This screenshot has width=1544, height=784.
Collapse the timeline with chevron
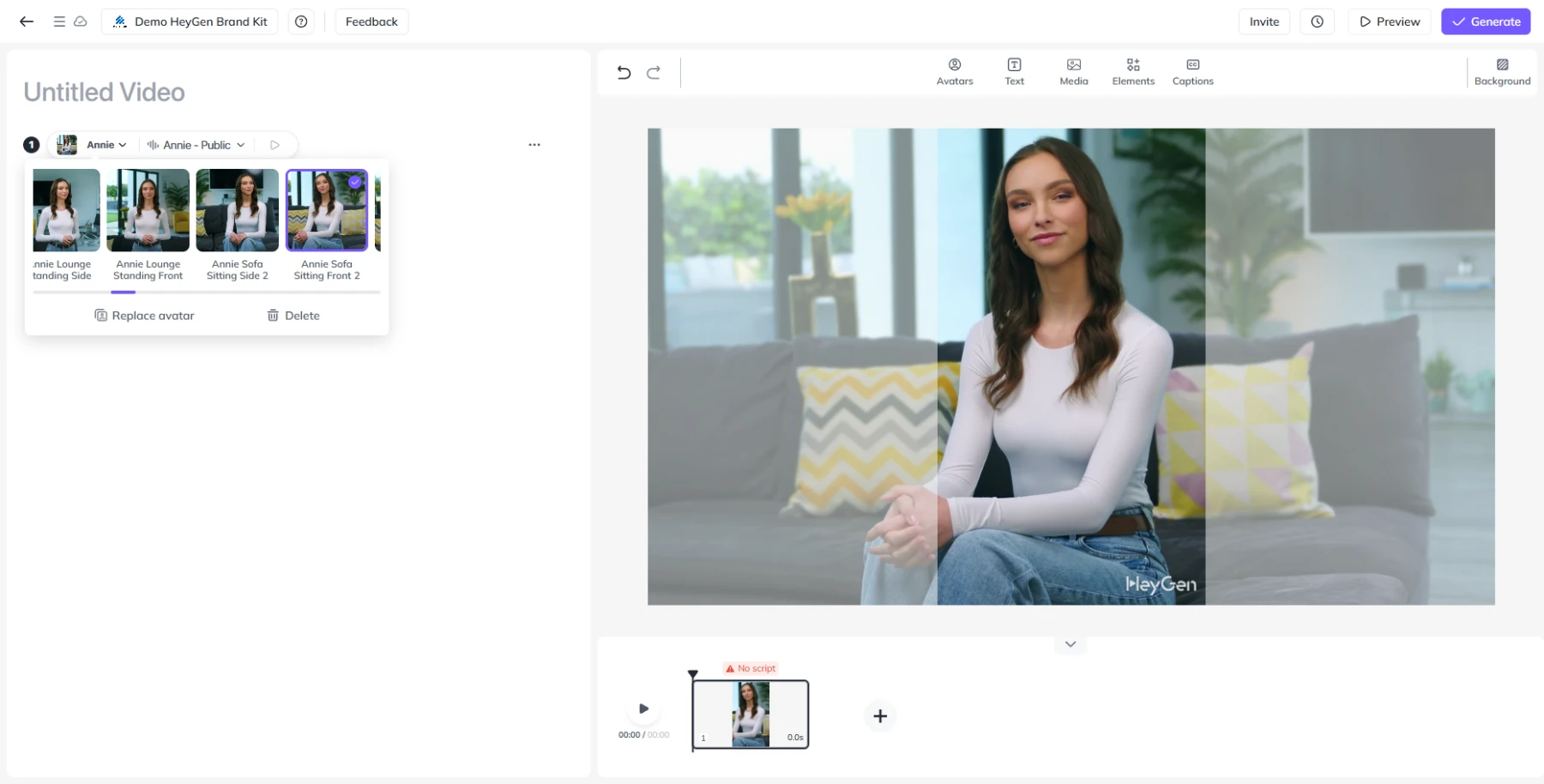[x=1070, y=644]
